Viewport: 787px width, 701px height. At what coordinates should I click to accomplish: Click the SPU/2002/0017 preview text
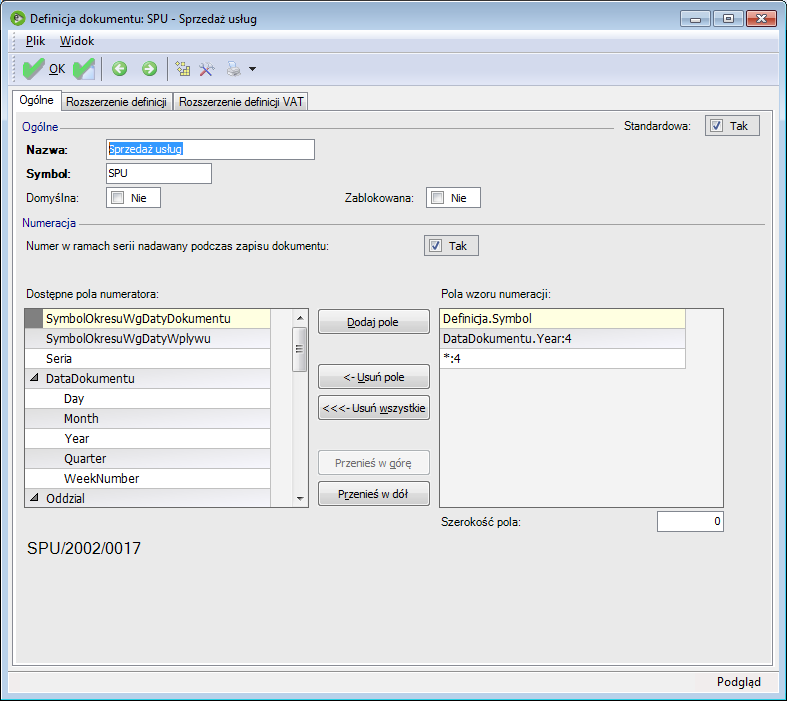click(84, 548)
